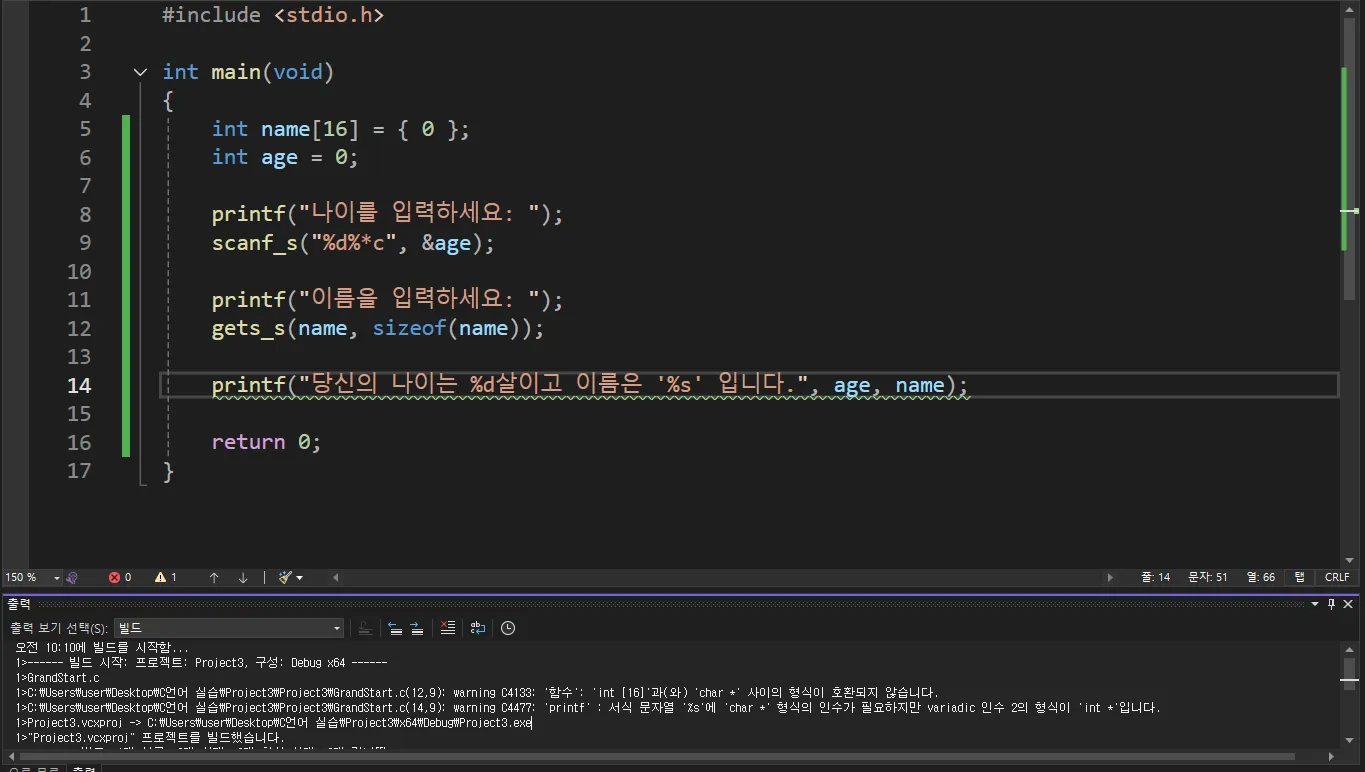Click the gets_s call on line 12
This screenshot has height=772, width=1365.
378,329
